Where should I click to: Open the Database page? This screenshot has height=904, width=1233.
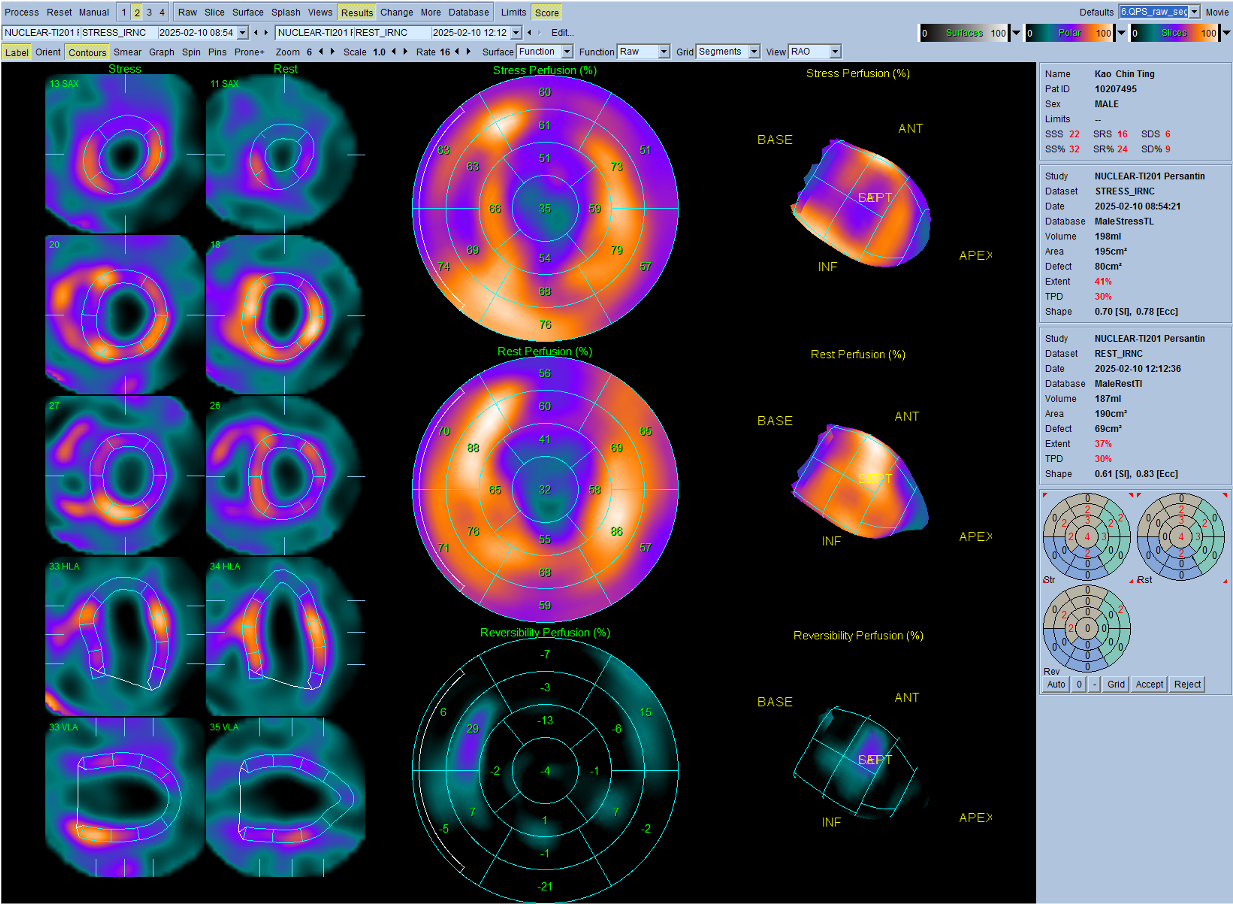click(x=469, y=12)
